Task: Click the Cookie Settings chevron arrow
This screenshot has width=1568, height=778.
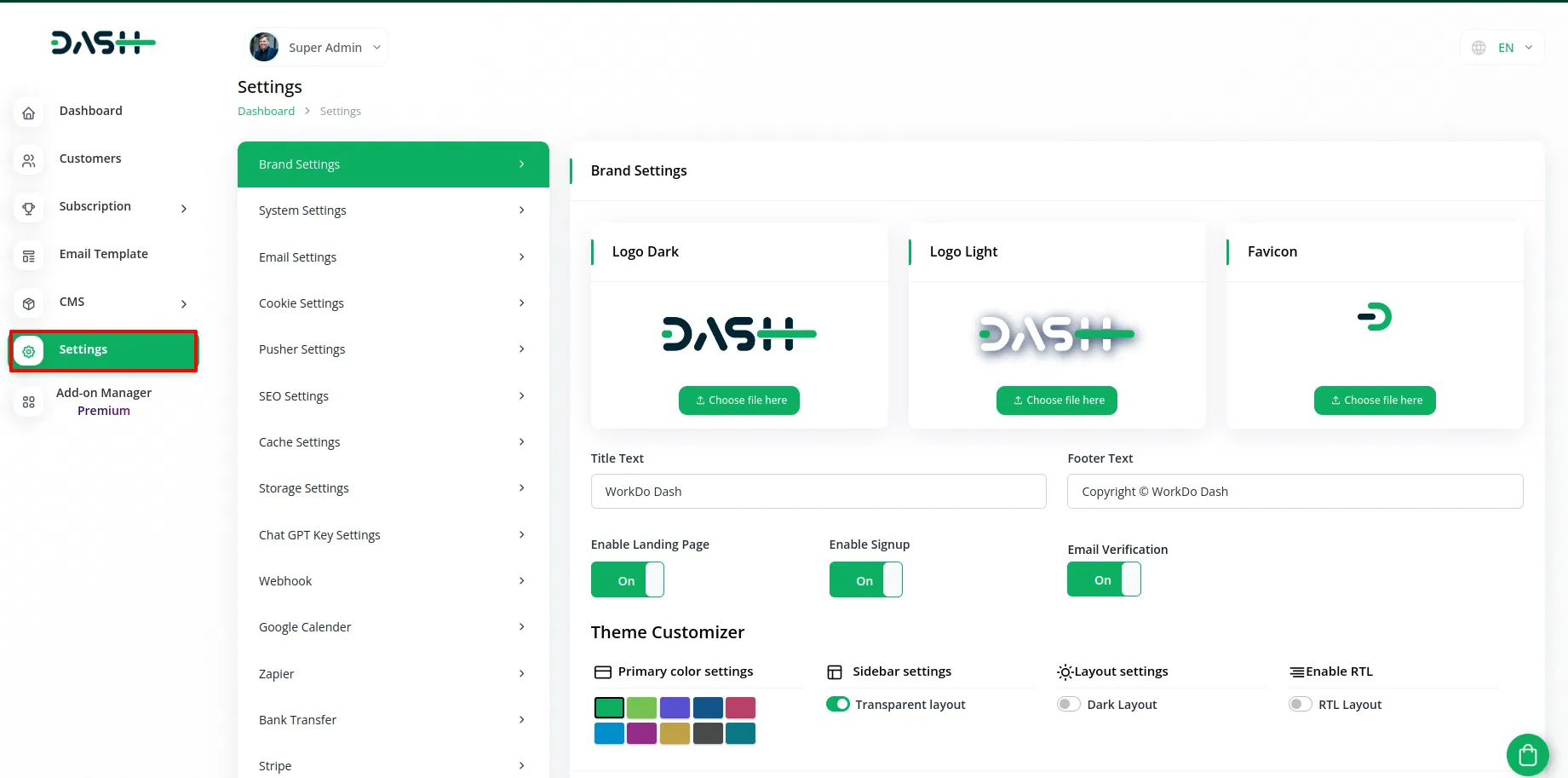Action: tap(521, 303)
